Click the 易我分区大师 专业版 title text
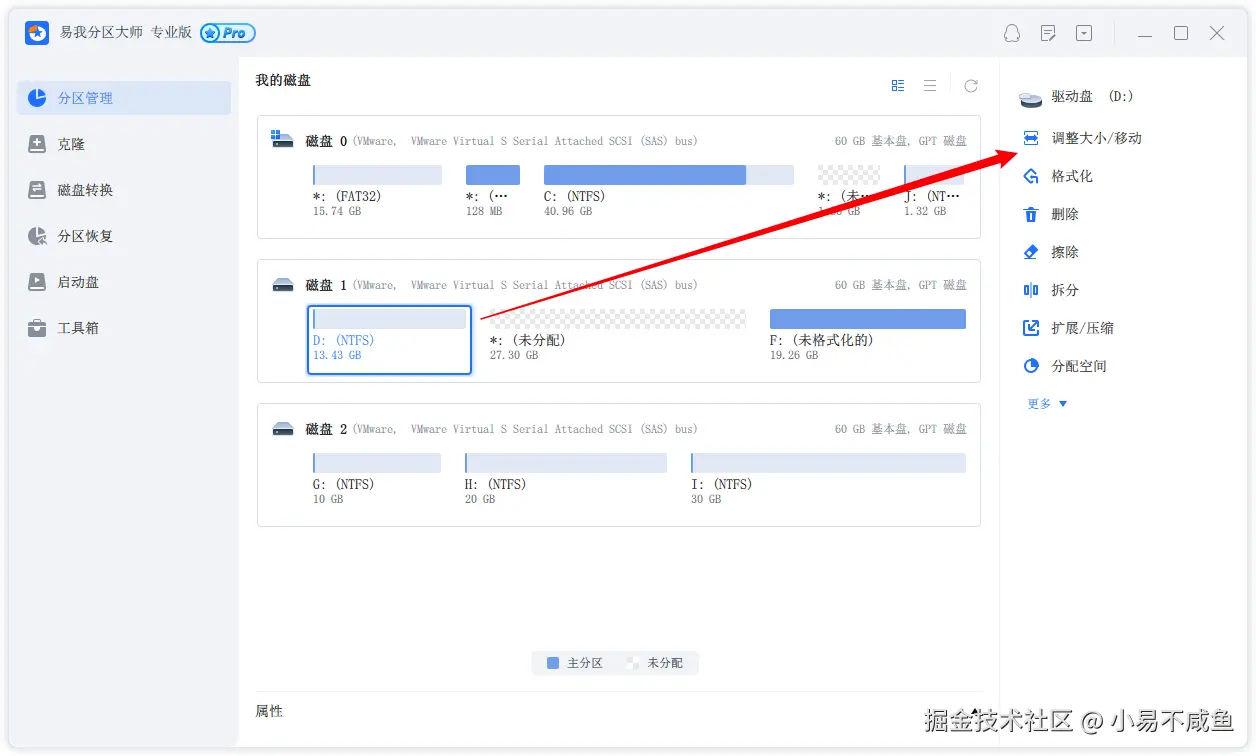 click(125, 33)
